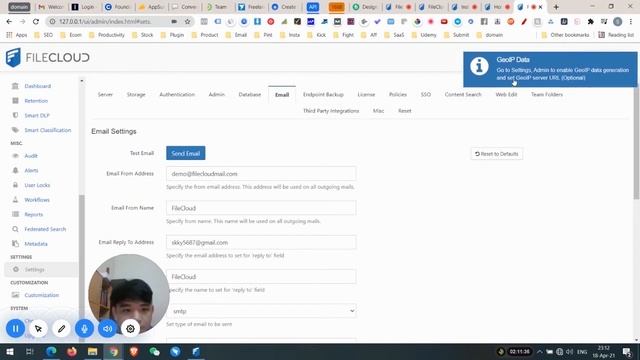The width and height of the screenshot is (640, 360).
Task: Switch to the Content Search tab
Action: pyautogui.click(x=463, y=94)
